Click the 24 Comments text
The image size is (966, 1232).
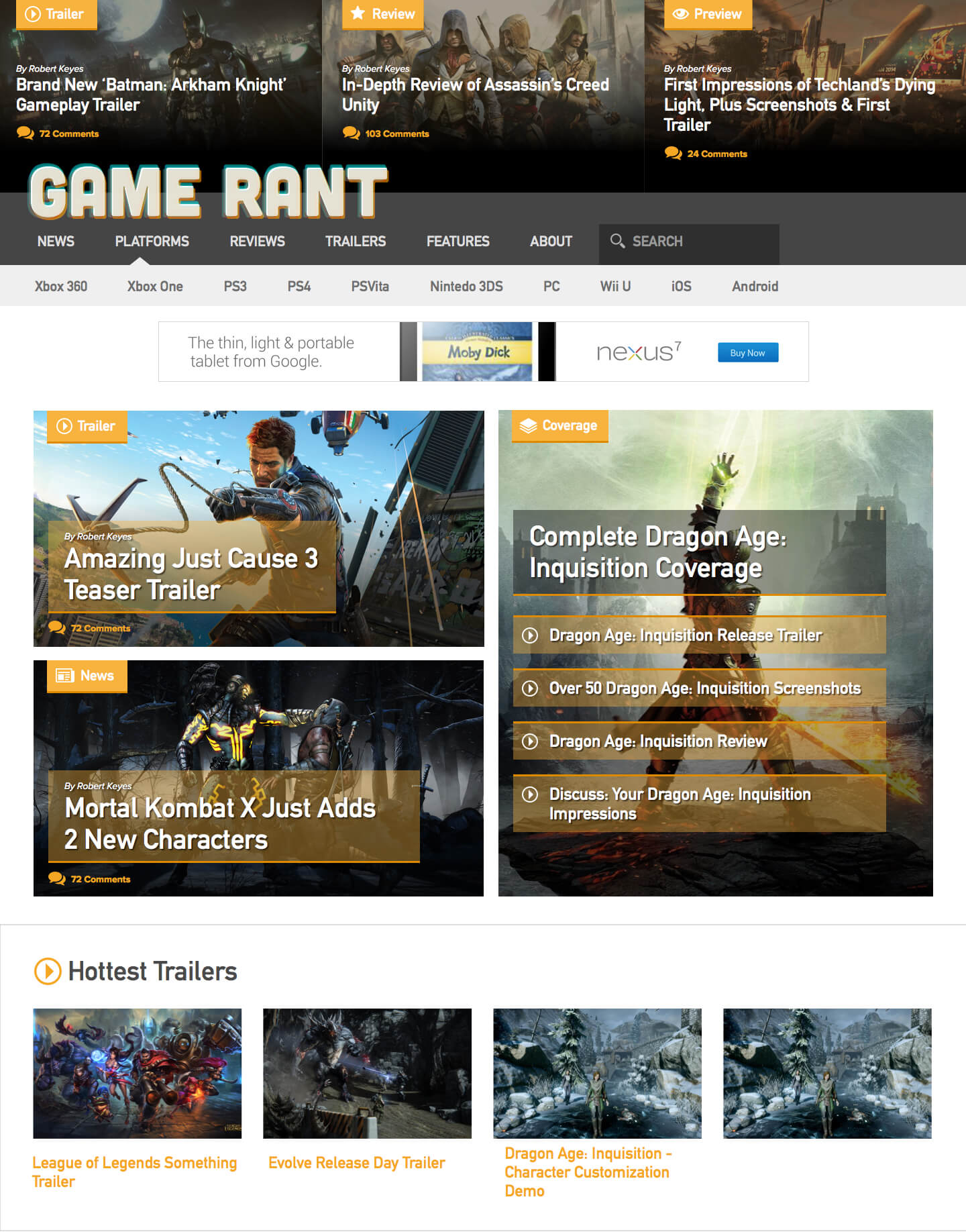click(x=717, y=154)
